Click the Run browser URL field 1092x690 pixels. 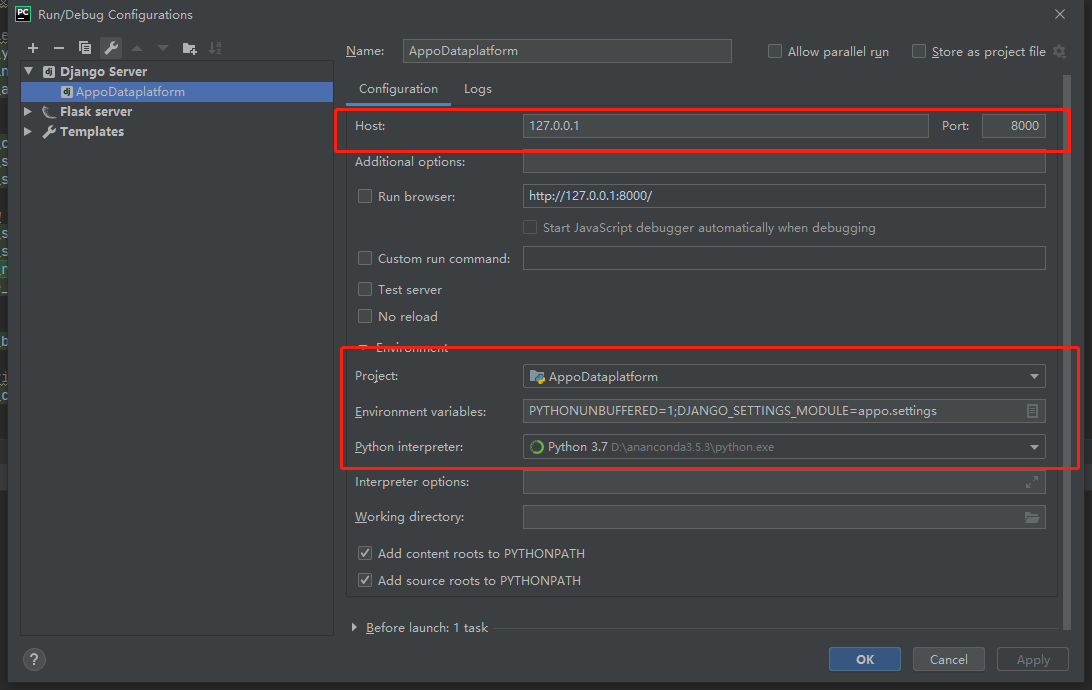pyautogui.click(x=784, y=196)
